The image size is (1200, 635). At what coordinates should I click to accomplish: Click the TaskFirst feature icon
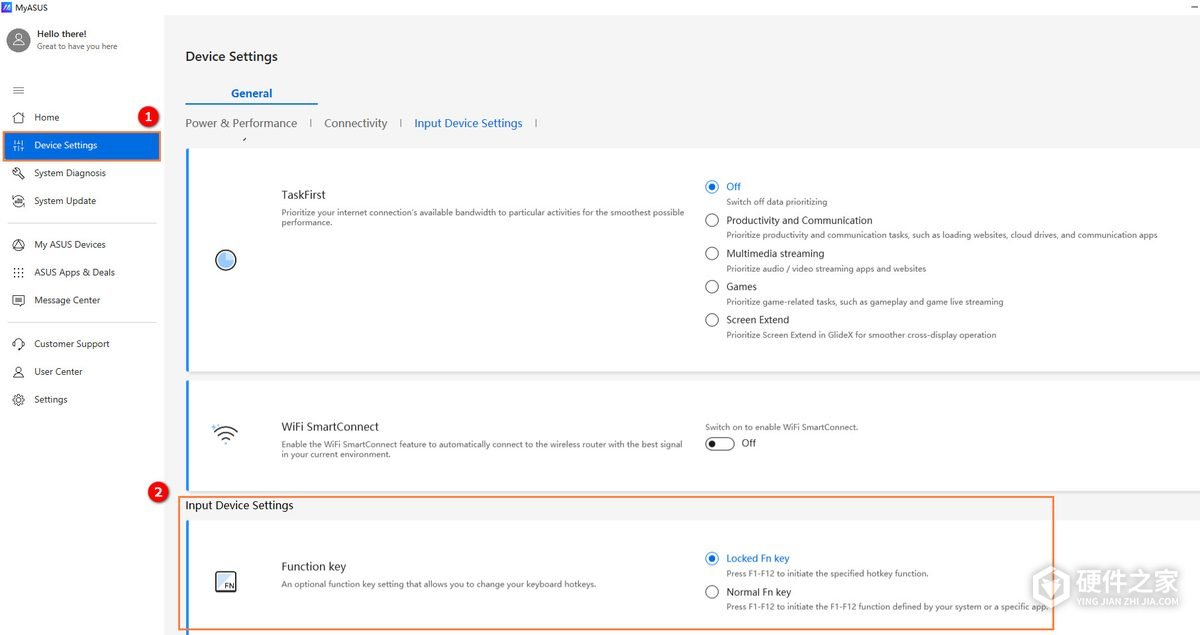point(226,260)
